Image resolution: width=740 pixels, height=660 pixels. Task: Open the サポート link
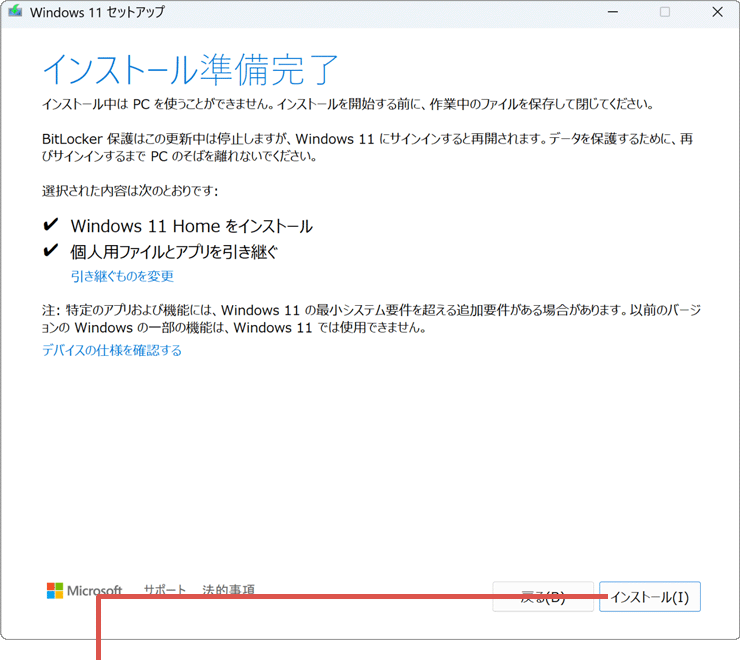pyautogui.click(x=165, y=590)
